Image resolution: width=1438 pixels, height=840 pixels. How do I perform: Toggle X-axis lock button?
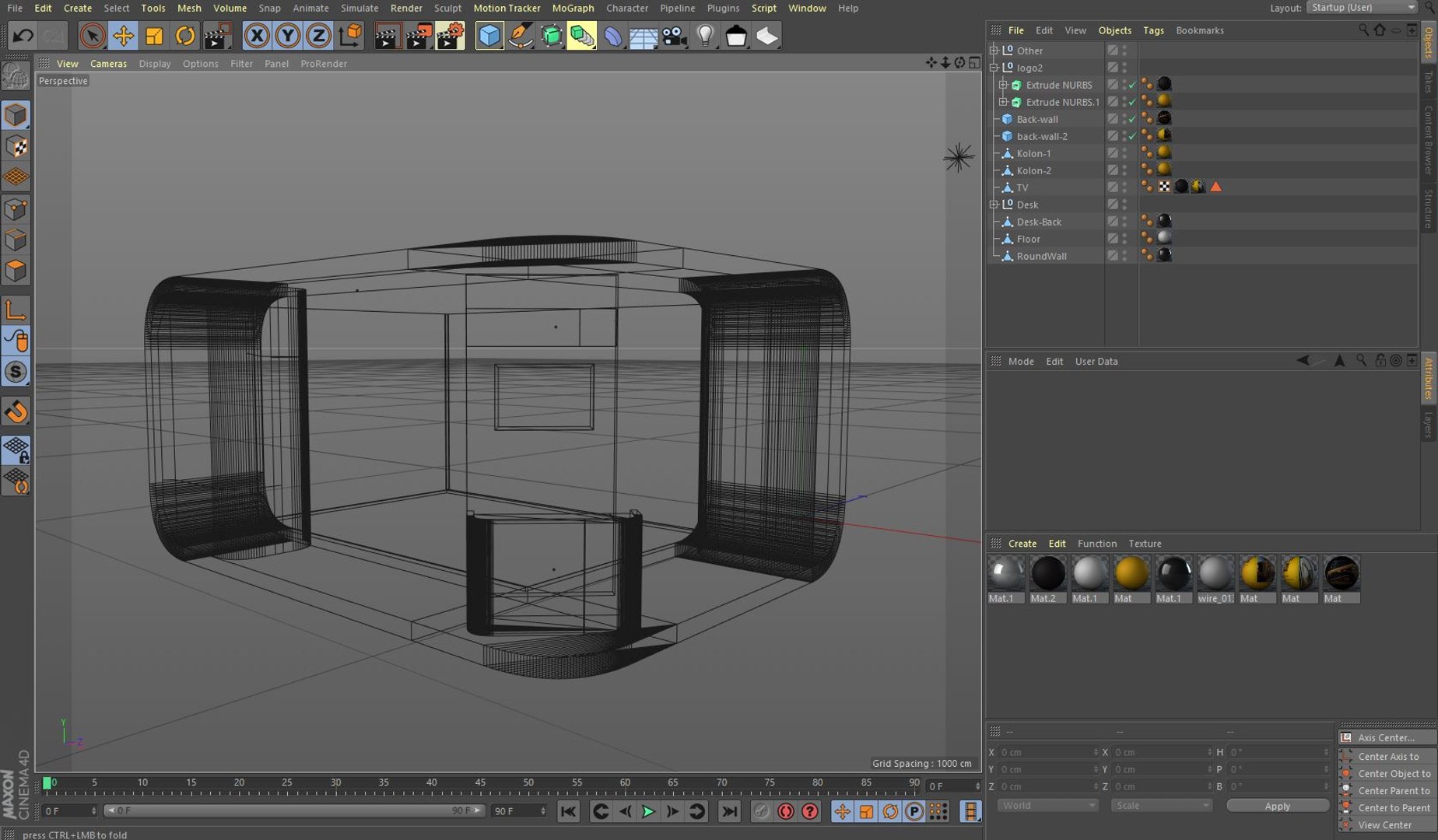point(257,36)
